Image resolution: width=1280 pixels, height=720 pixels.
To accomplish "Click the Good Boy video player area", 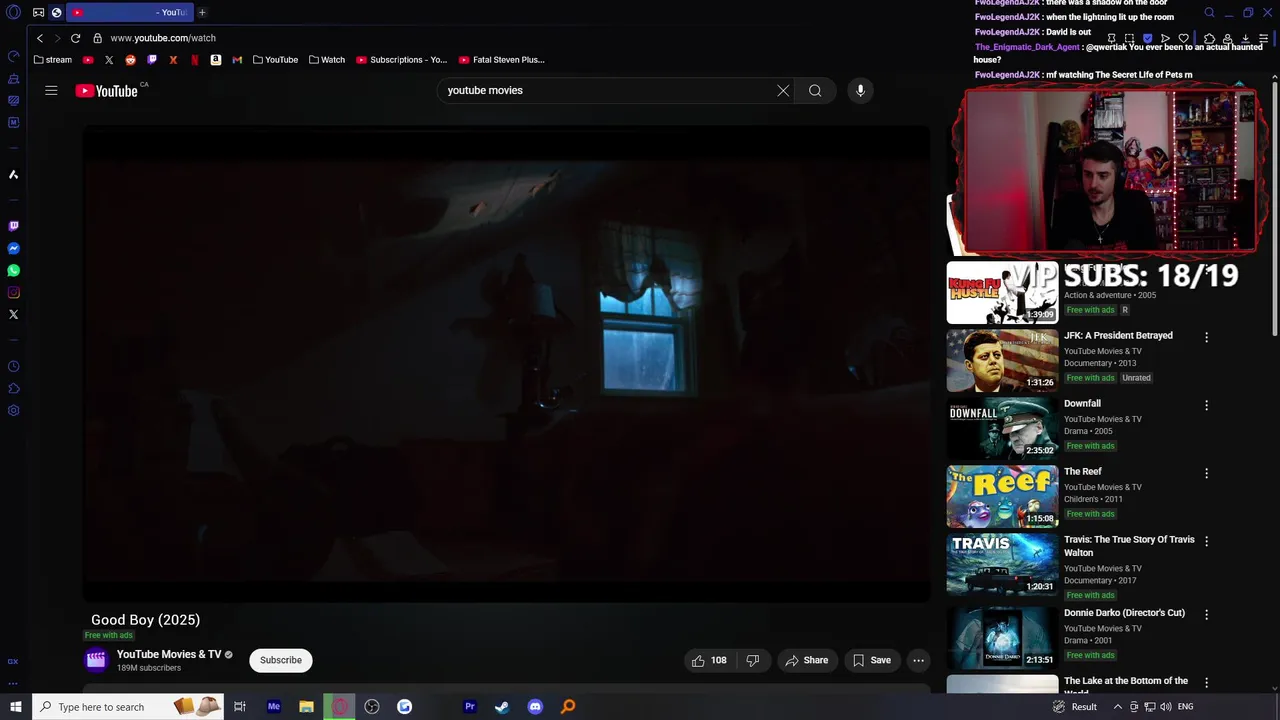I will click(x=506, y=364).
